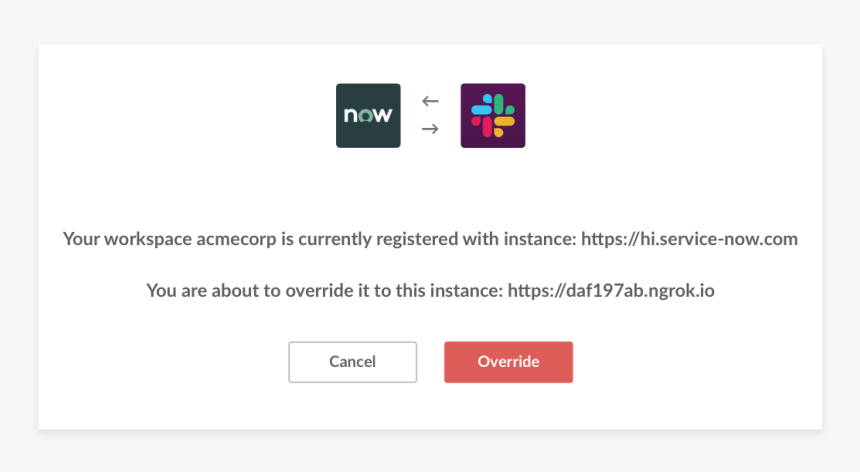This screenshot has width=860, height=472.
Task: Confirm with the red Override button
Action: click(508, 362)
